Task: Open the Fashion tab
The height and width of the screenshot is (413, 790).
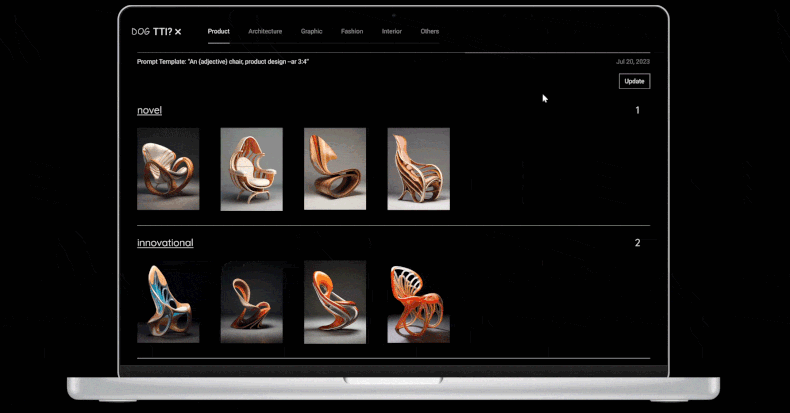Action: coord(352,31)
